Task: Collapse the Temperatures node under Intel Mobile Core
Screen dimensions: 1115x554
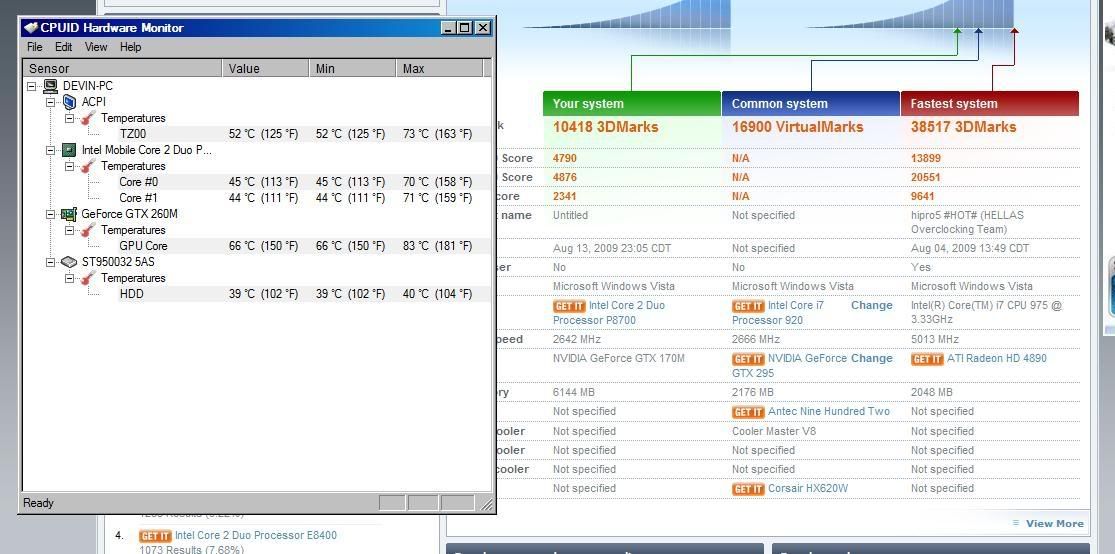Action: [x=70, y=166]
